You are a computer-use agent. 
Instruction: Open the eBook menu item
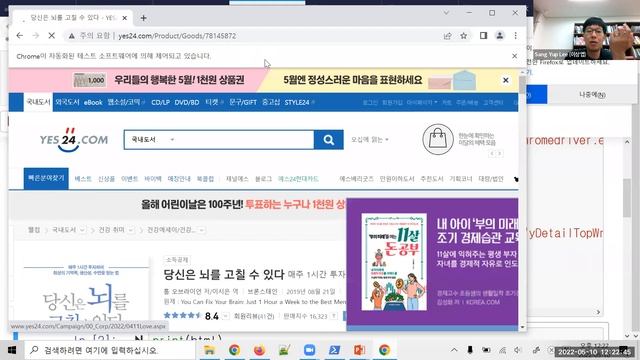pos(93,102)
